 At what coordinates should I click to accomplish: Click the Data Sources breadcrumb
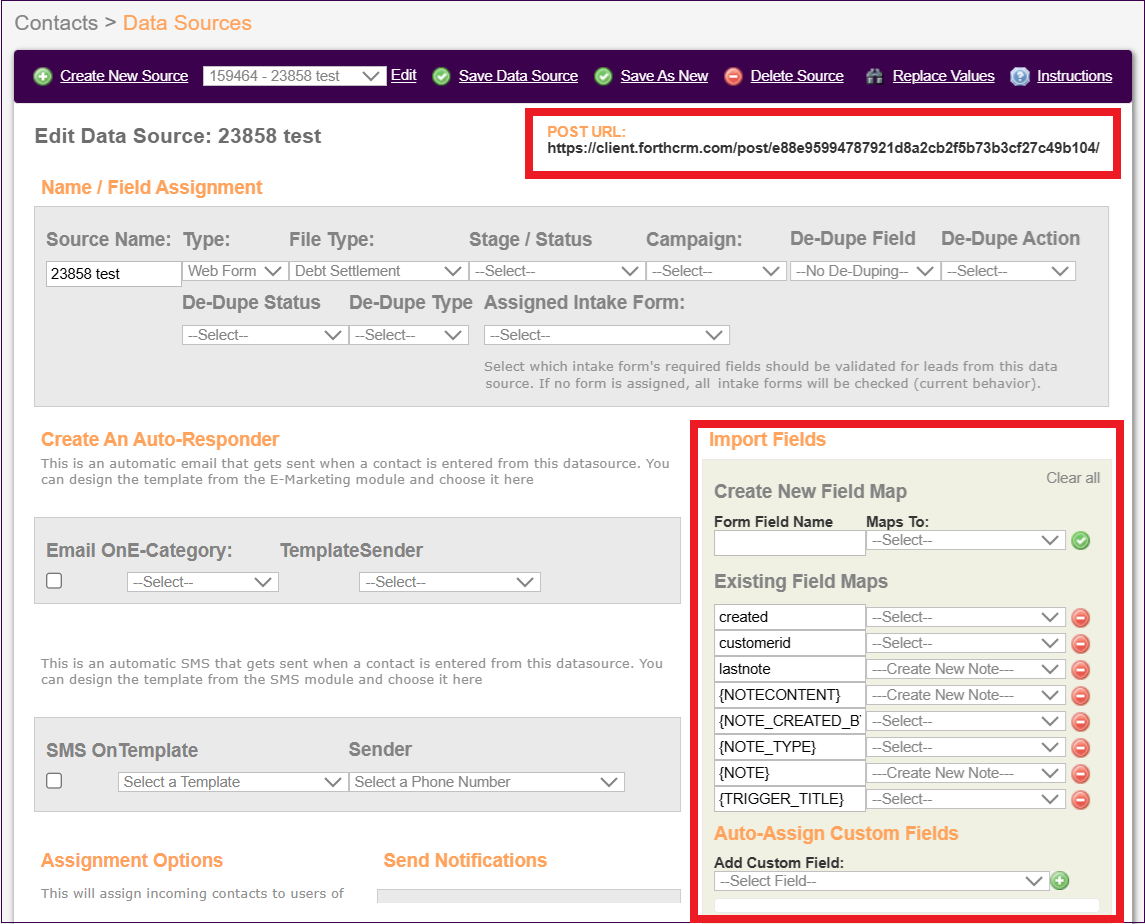pos(187,23)
